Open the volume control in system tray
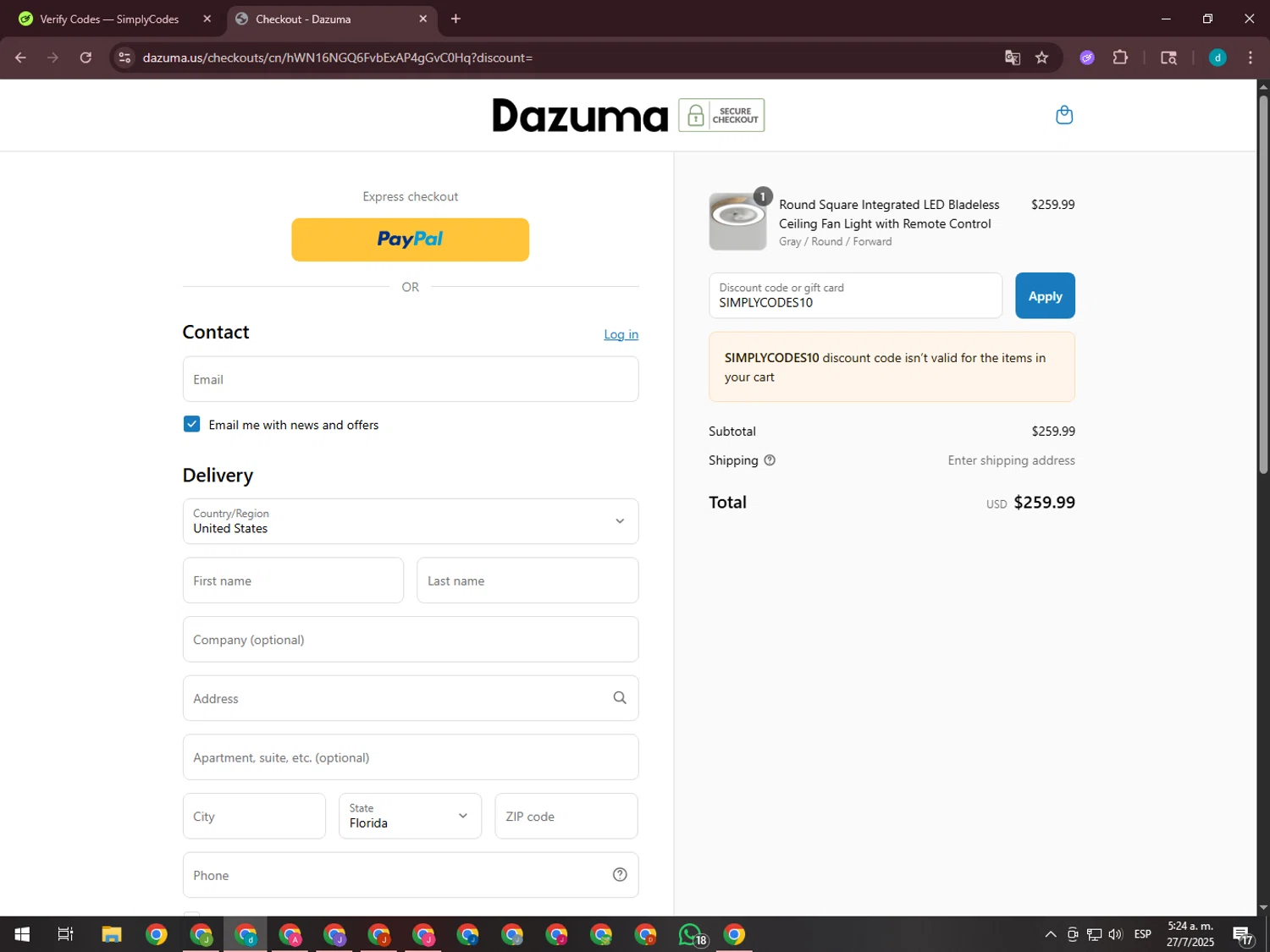The height and width of the screenshot is (952, 1270). click(x=1116, y=934)
